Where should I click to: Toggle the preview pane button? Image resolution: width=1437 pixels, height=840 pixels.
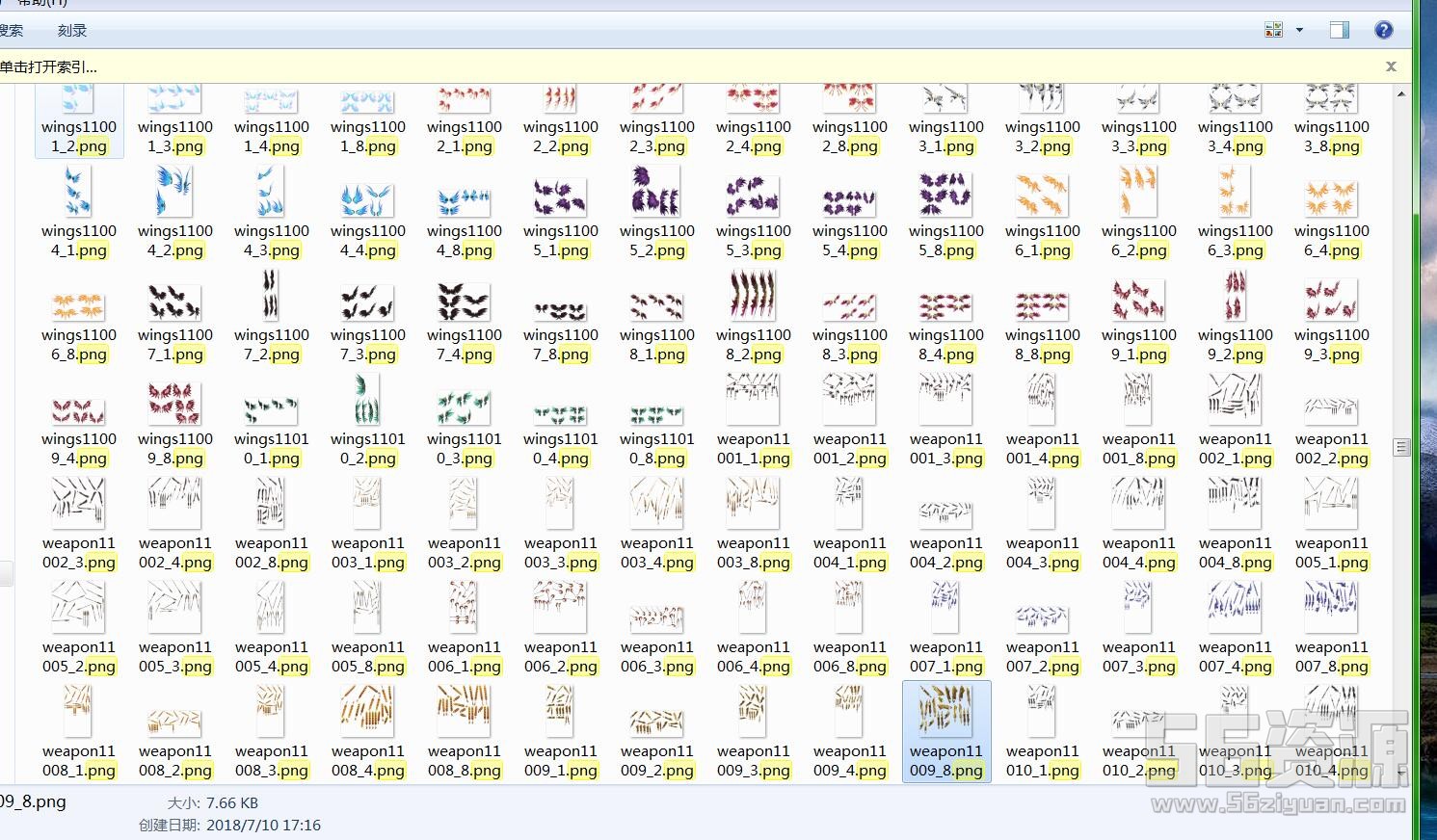tap(1340, 31)
